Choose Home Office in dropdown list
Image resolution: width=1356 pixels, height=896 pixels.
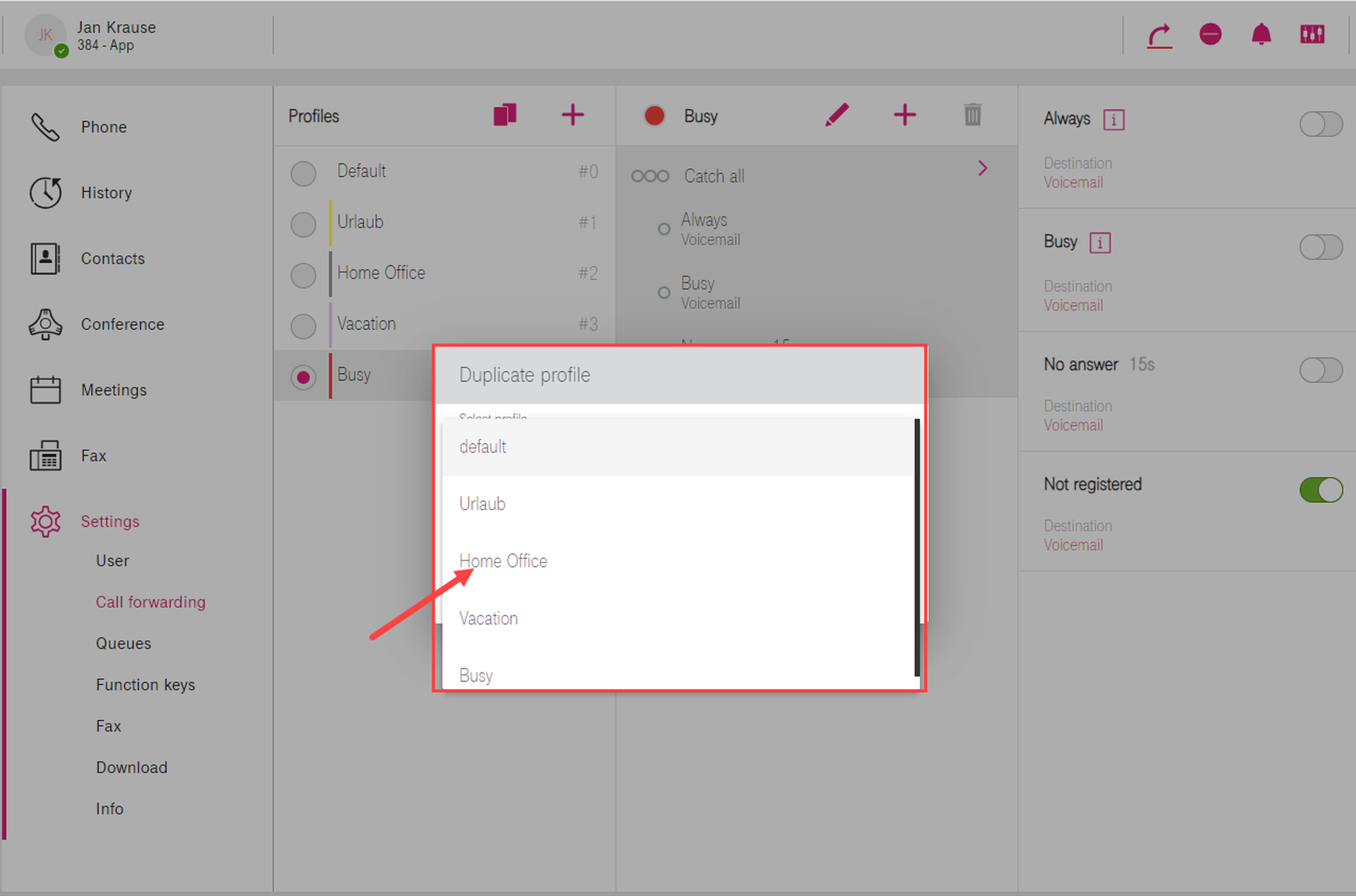(503, 561)
